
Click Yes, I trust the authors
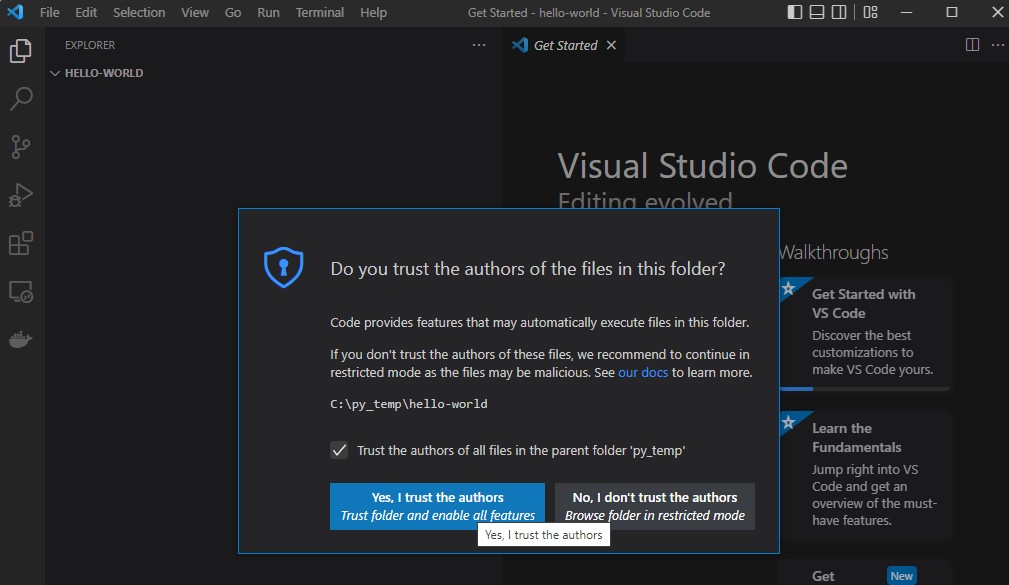point(437,506)
